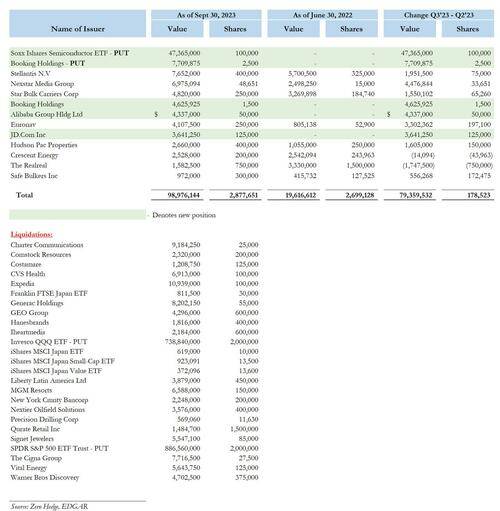Image resolution: width=500 pixels, height=511 pixels.
Task: Select the Stellantis N.V row name
Action: tap(31, 73)
